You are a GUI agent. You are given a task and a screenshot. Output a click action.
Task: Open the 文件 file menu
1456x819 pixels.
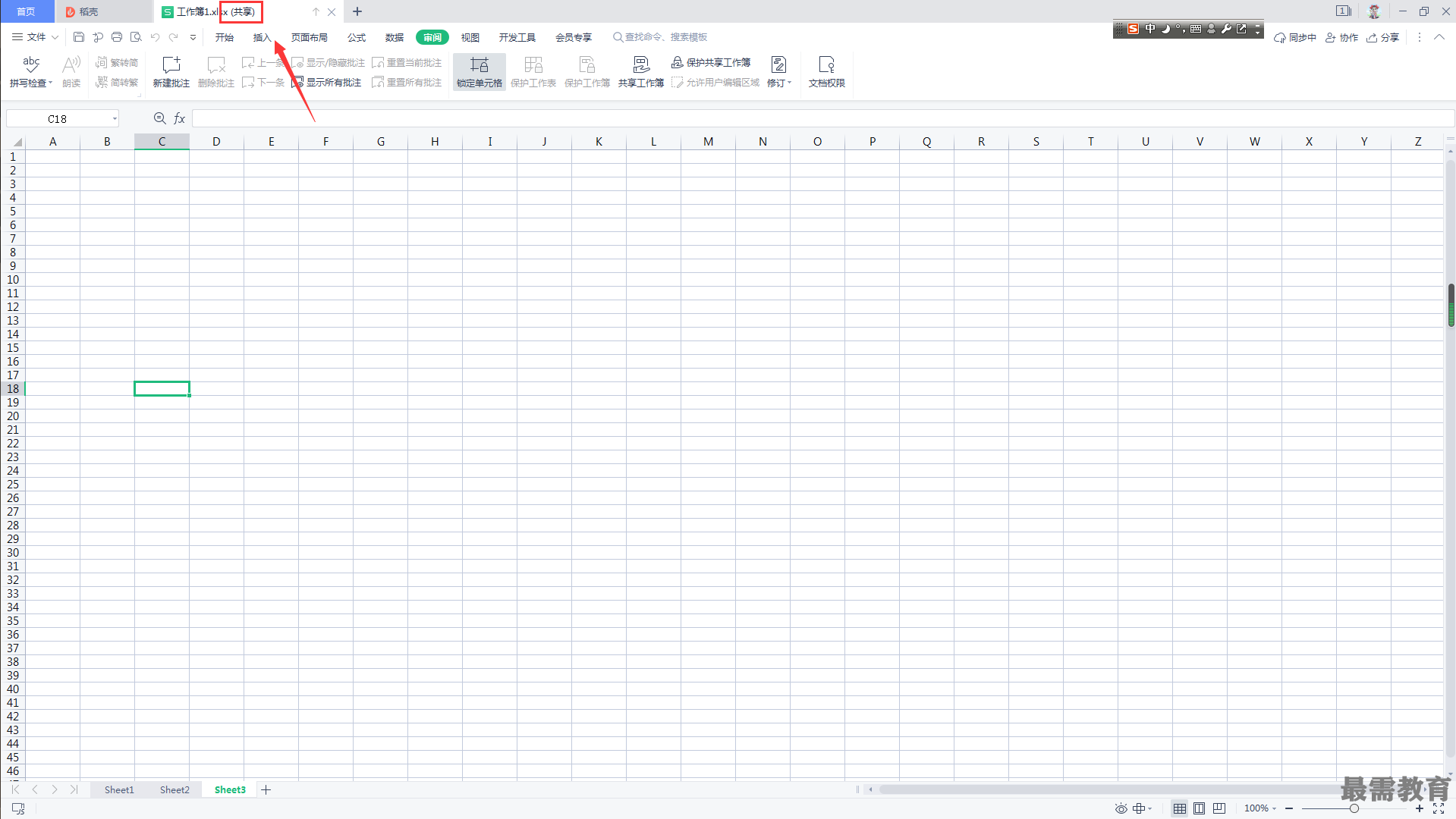(x=35, y=36)
